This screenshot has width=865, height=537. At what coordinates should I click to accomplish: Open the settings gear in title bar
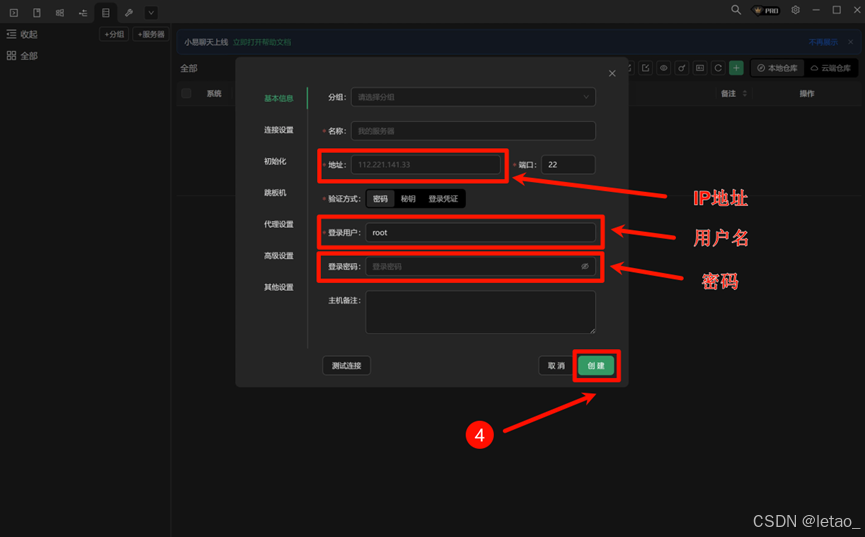795,10
